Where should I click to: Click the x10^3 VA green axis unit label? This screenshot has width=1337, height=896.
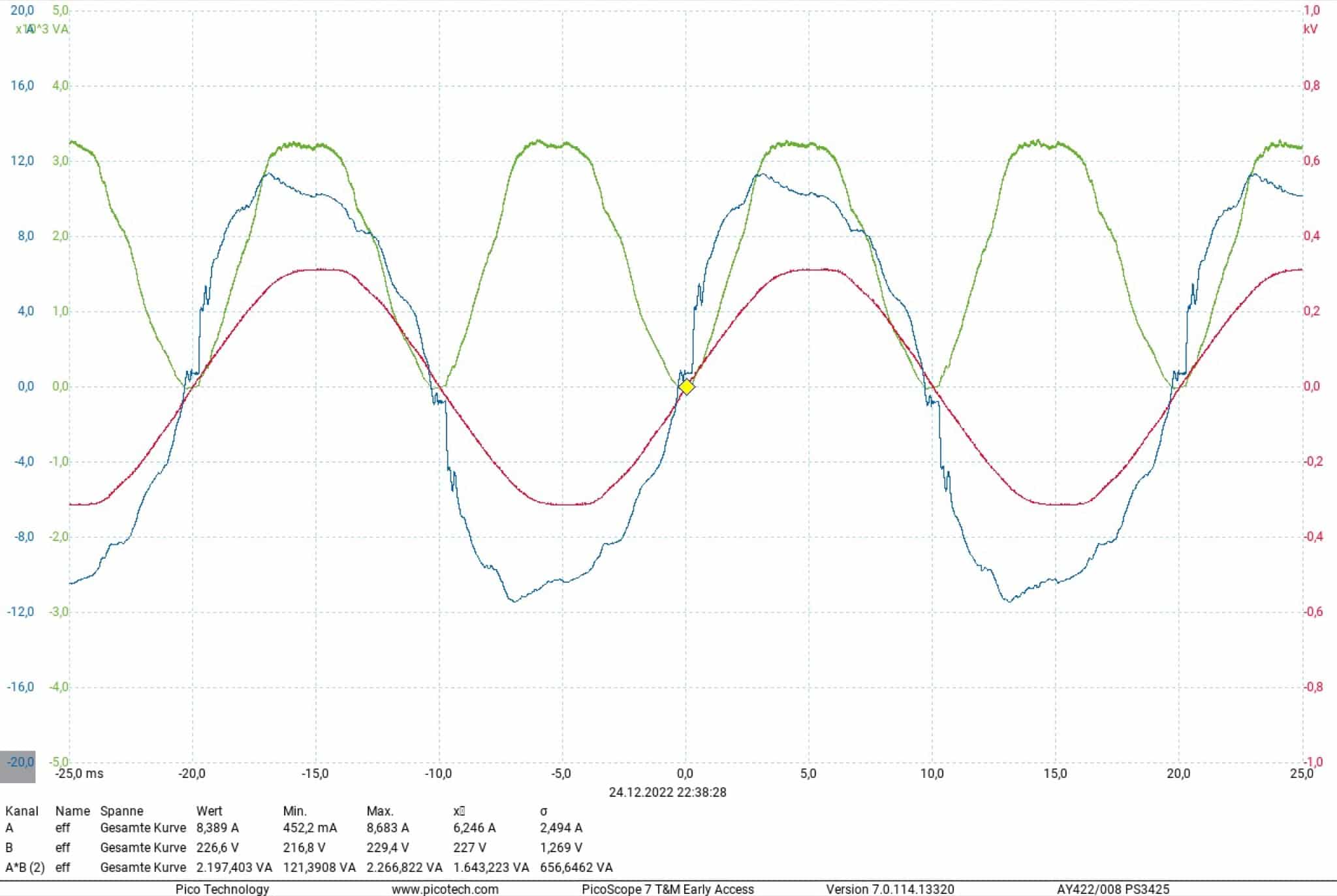pyautogui.click(x=43, y=29)
